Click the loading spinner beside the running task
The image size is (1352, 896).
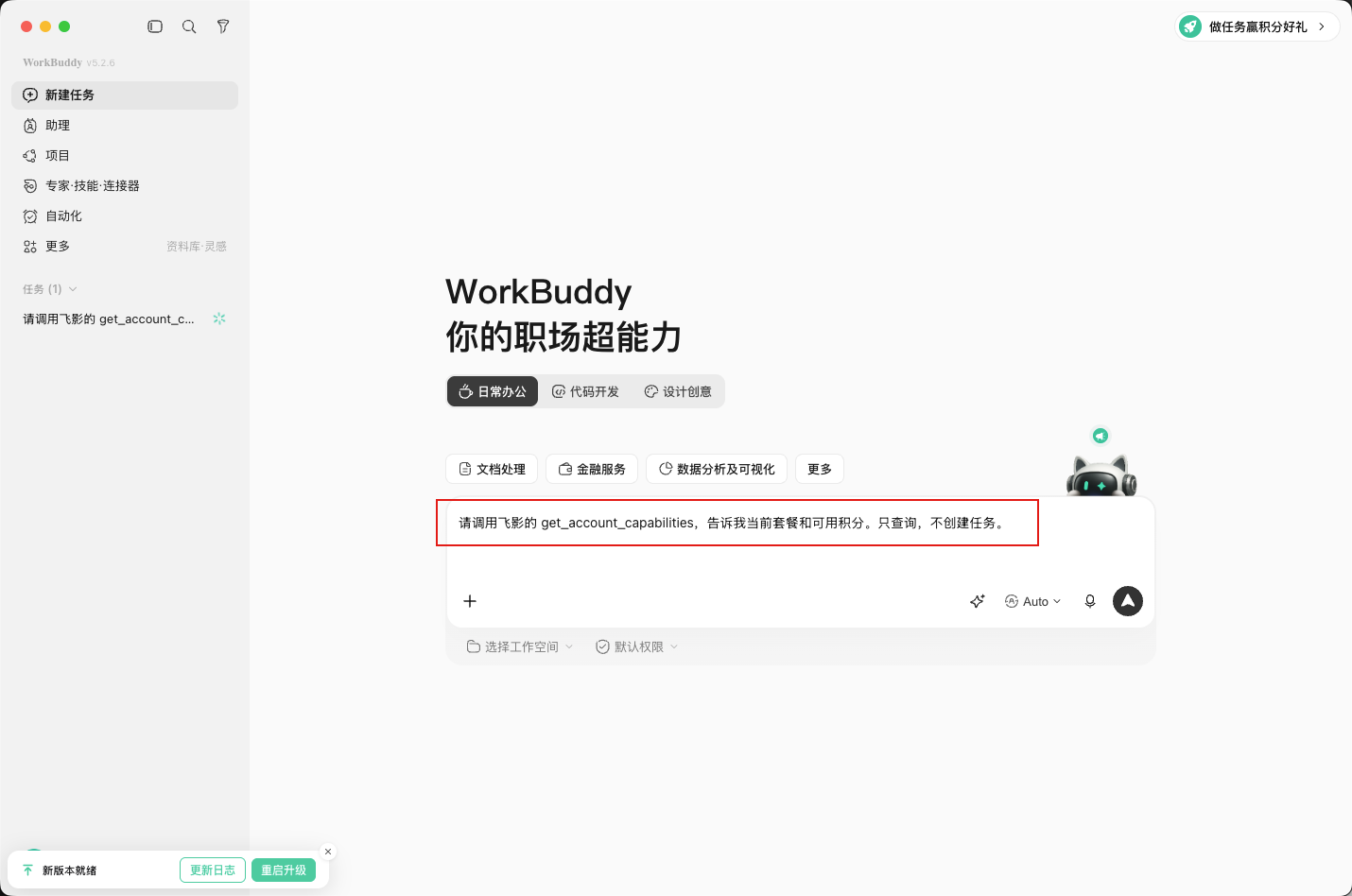(219, 319)
